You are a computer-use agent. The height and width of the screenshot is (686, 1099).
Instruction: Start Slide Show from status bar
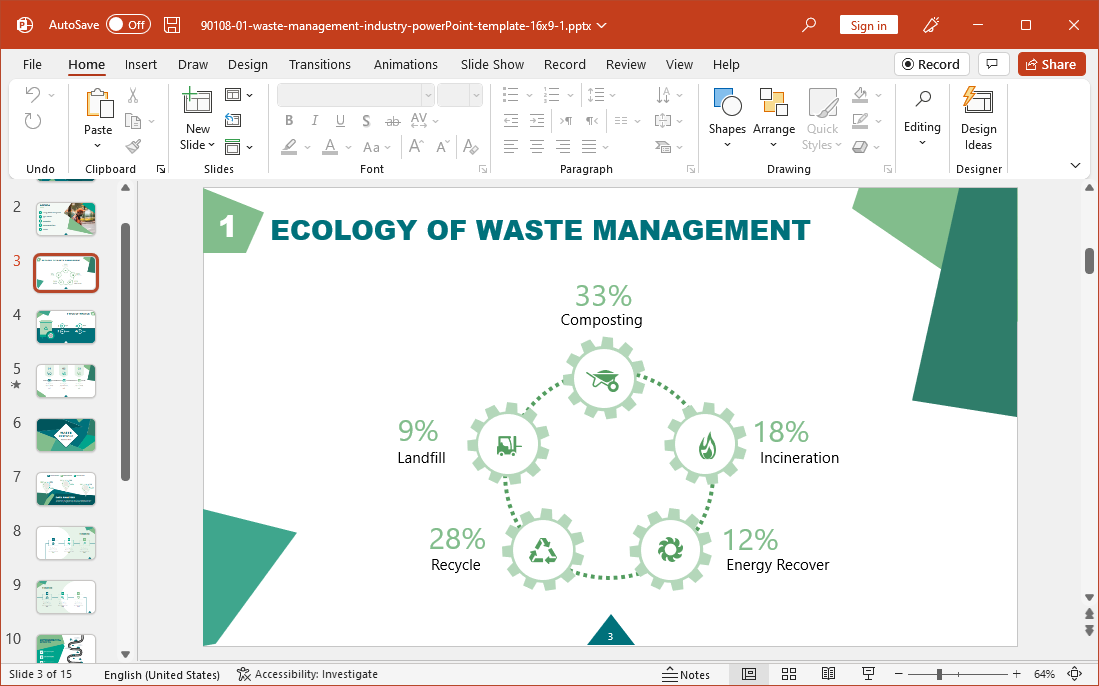(868, 674)
